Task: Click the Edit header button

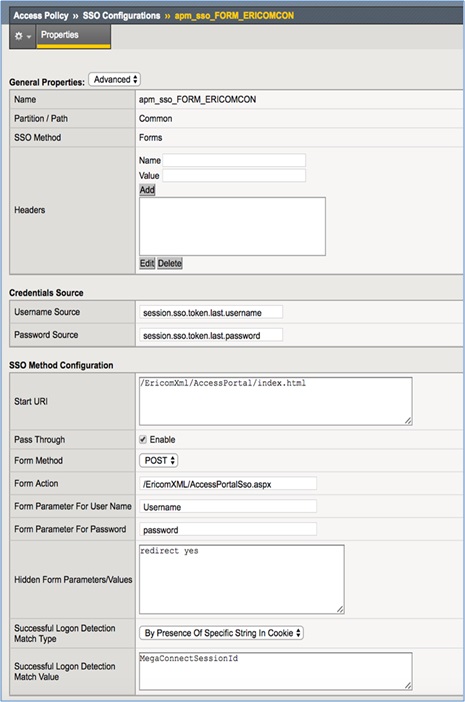Action: coord(147,263)
